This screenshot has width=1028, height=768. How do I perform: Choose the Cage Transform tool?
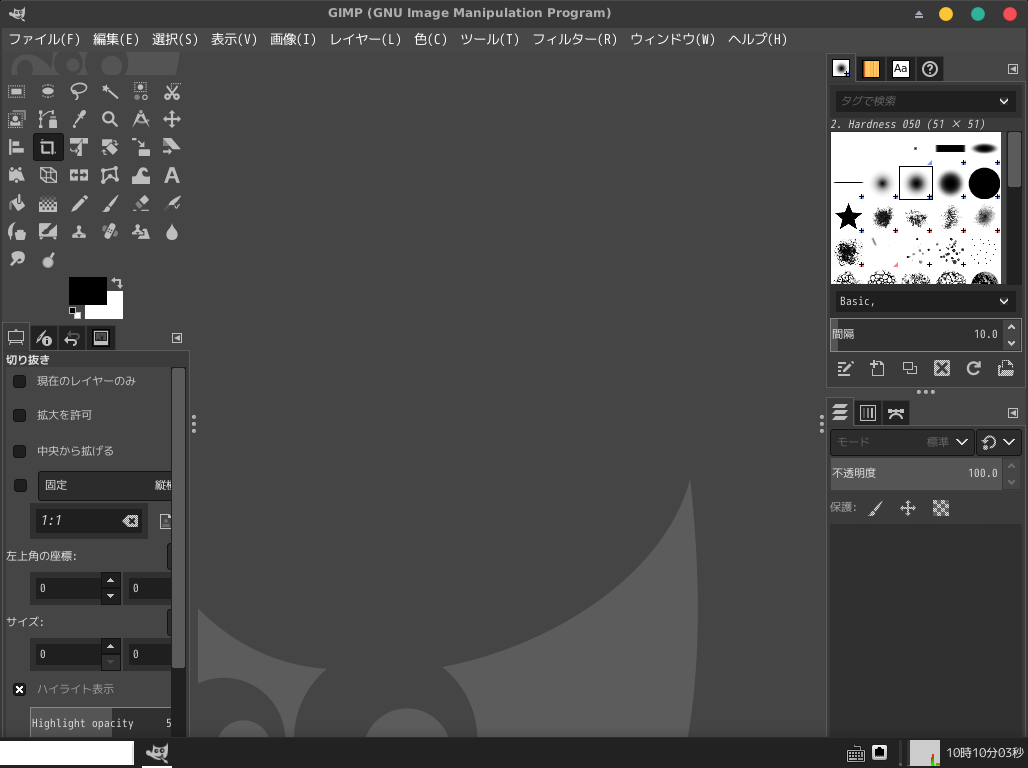(x=109, y=175)
